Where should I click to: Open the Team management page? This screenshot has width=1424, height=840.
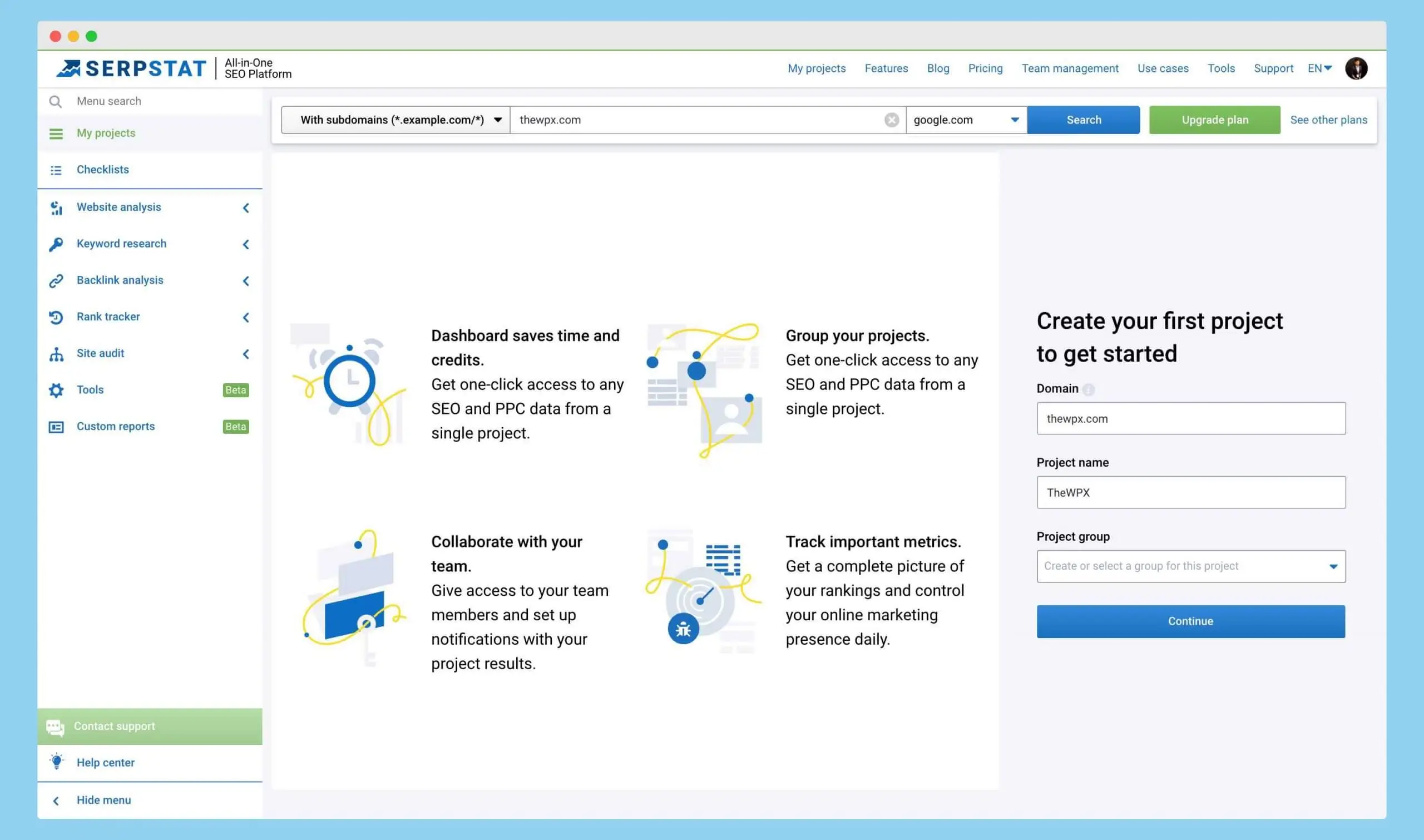pos(1070,68)
